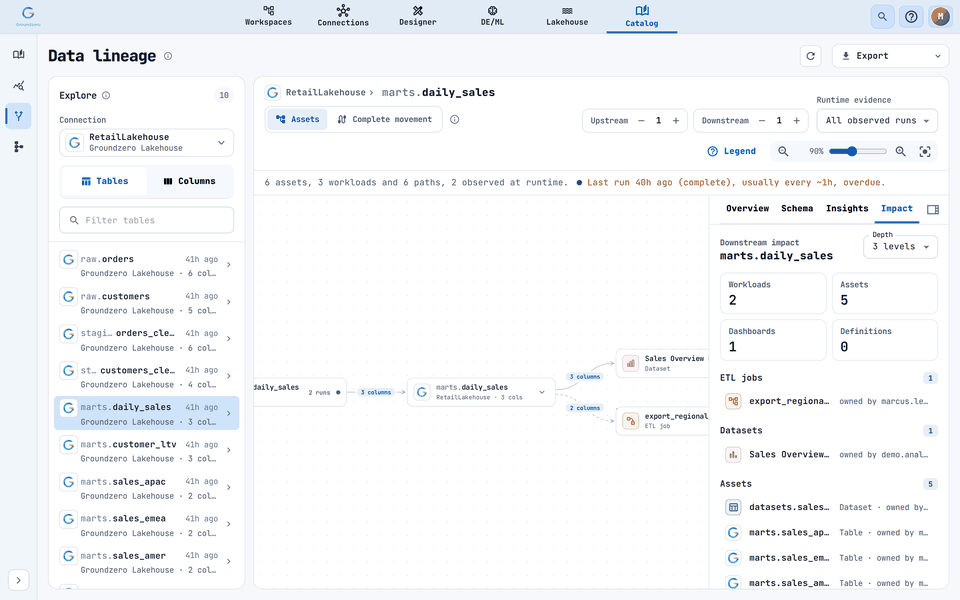Increase Downstream depth
Screen dimensions: 960x600
797,121
